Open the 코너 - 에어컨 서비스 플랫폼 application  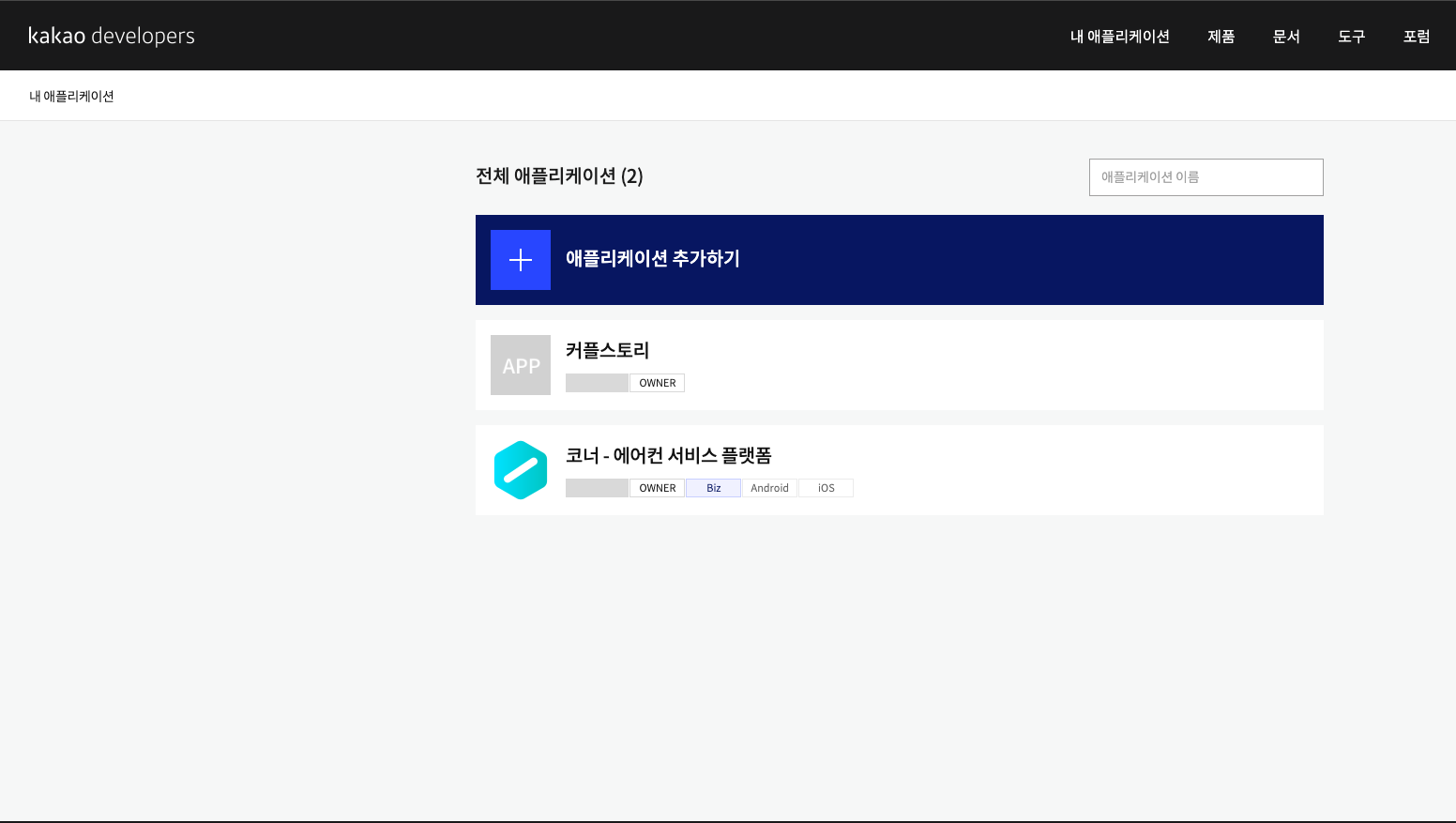[900, 470]
